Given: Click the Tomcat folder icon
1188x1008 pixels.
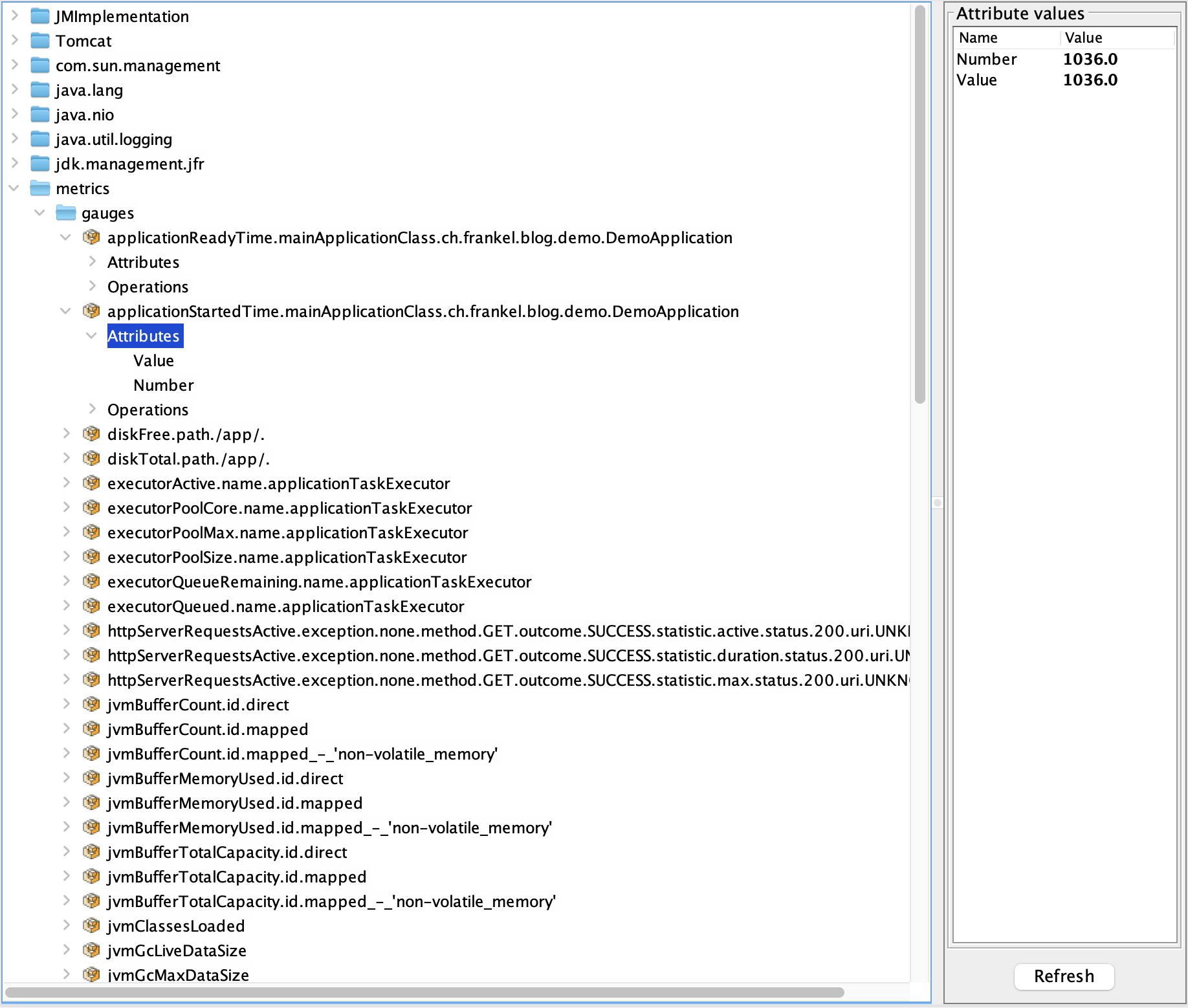Looking at the screenshot, I should [39, 40].
